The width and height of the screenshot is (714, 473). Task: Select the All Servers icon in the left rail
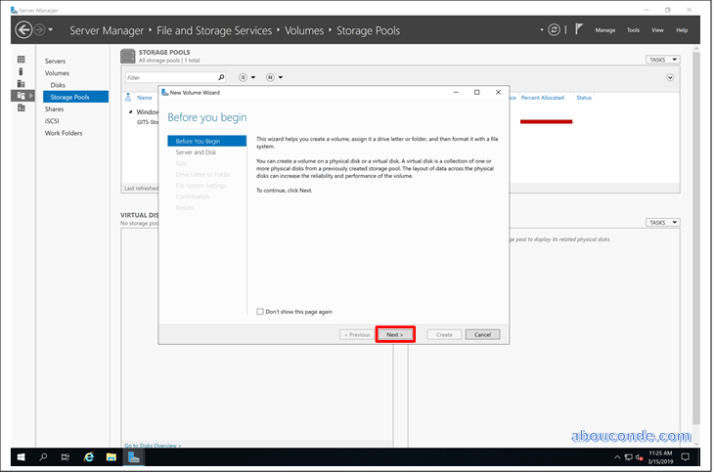click(21, 84)
